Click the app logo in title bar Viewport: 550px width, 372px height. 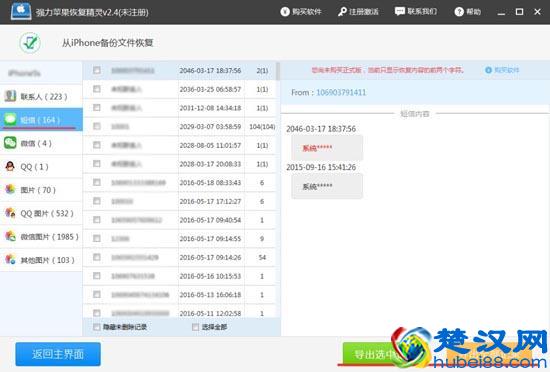[x=21, y=11]
